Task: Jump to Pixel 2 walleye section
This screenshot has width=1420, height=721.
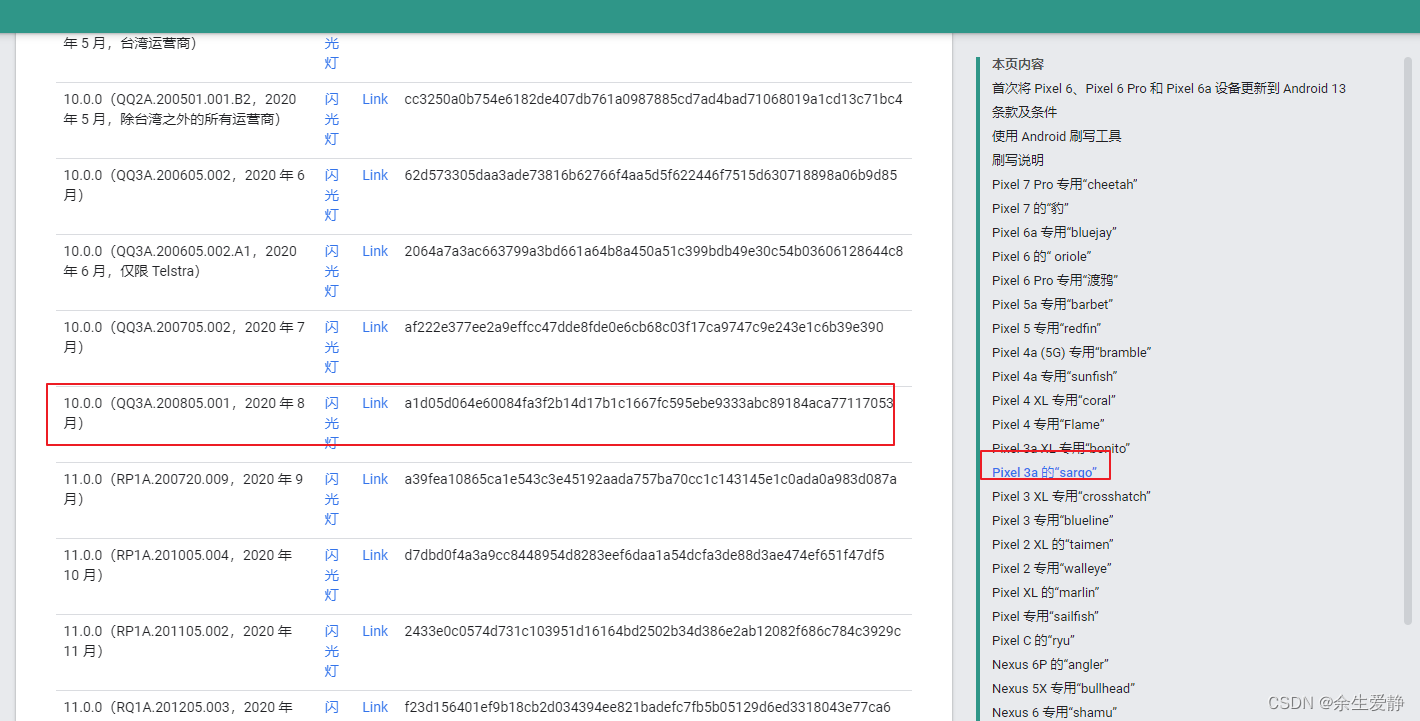Action: (1052, 568)
